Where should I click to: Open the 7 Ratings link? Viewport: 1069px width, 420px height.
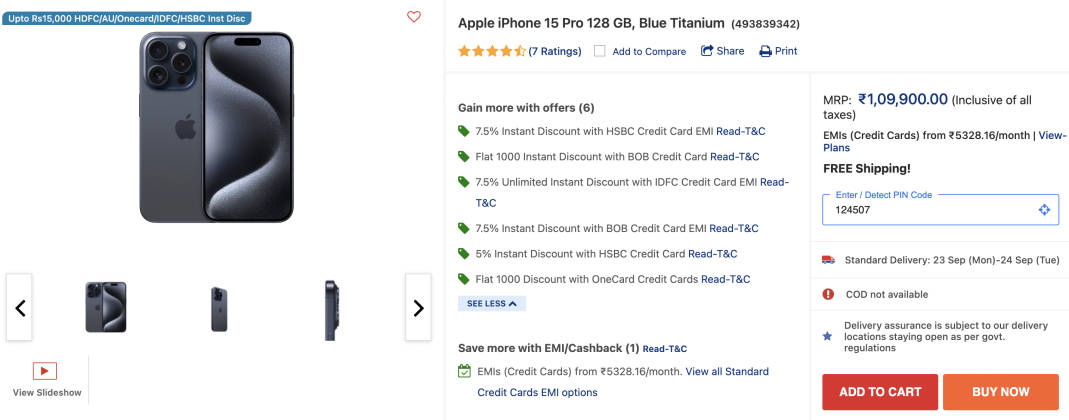pyautogui.click(x=555, y=51)
